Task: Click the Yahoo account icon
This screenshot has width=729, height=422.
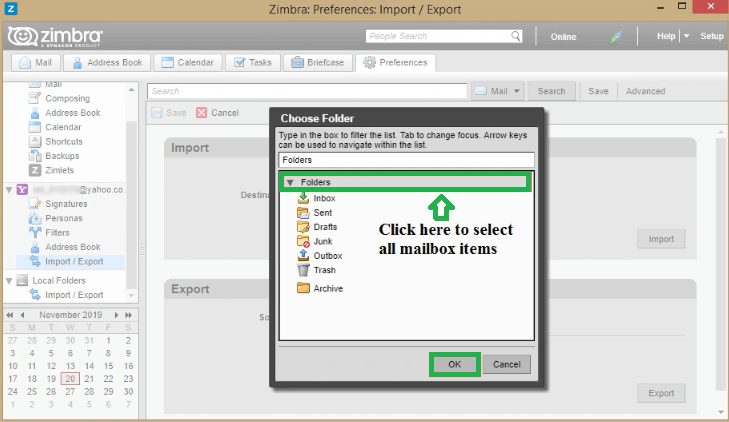Action: coord(22,189)
